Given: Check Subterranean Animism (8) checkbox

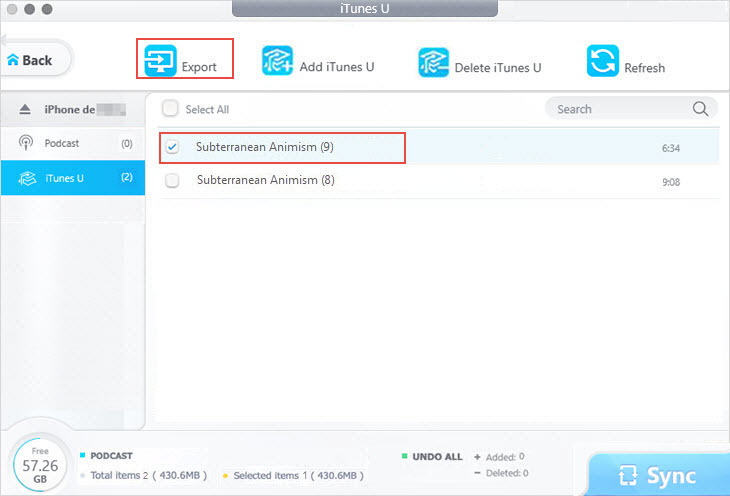Looking at the screenshot, I should [172, 180].
